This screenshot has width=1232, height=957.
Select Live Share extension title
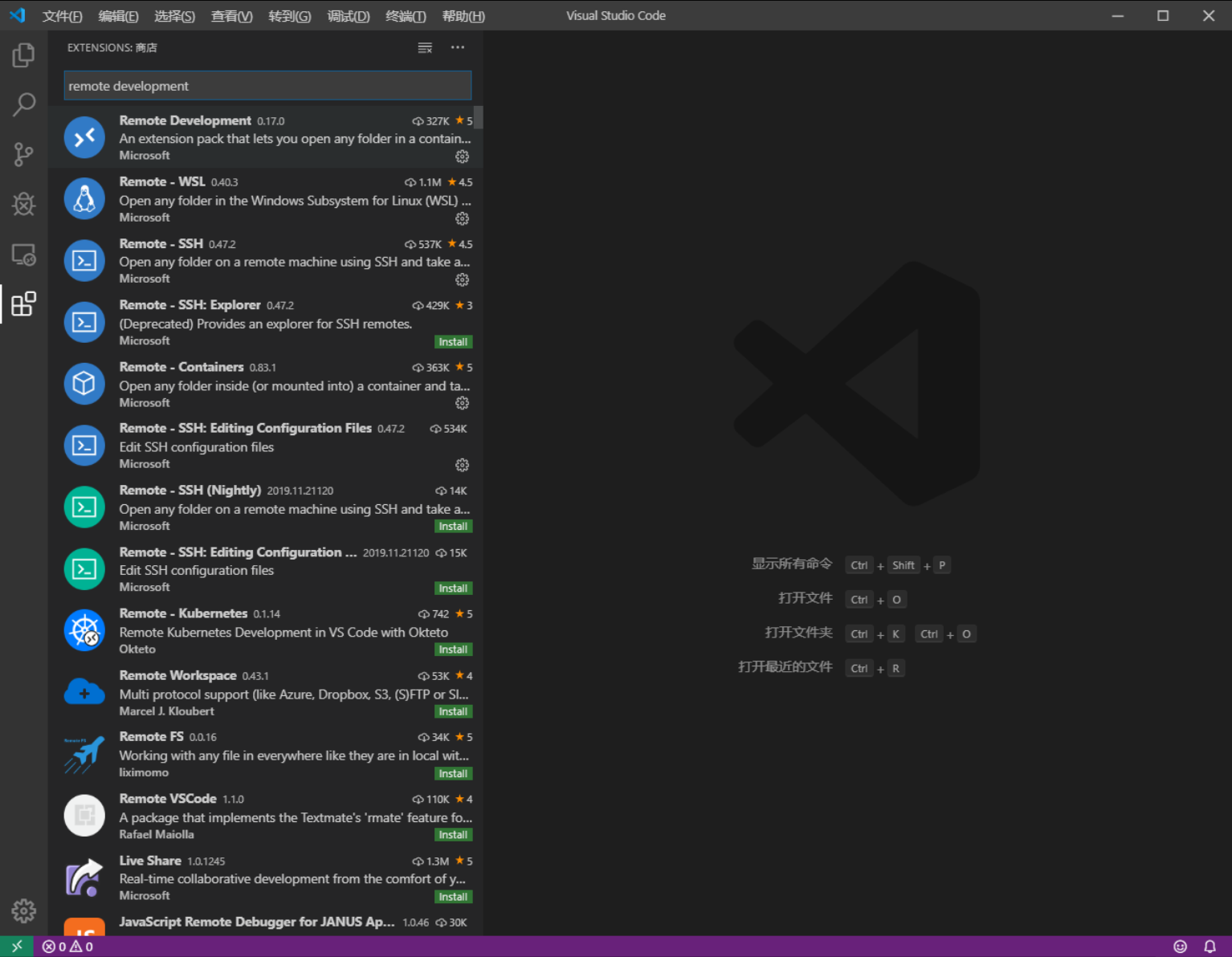click(150, 861)
